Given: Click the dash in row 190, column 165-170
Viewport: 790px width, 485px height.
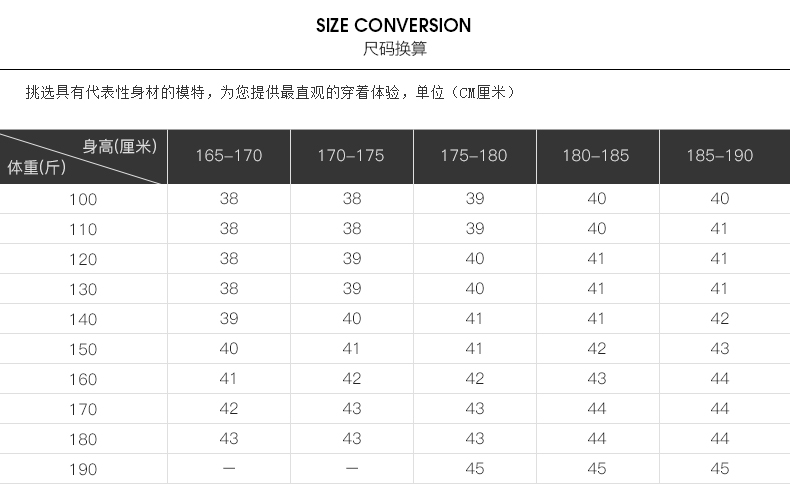Looking at the screenshot, I should [x=229, y=468].
